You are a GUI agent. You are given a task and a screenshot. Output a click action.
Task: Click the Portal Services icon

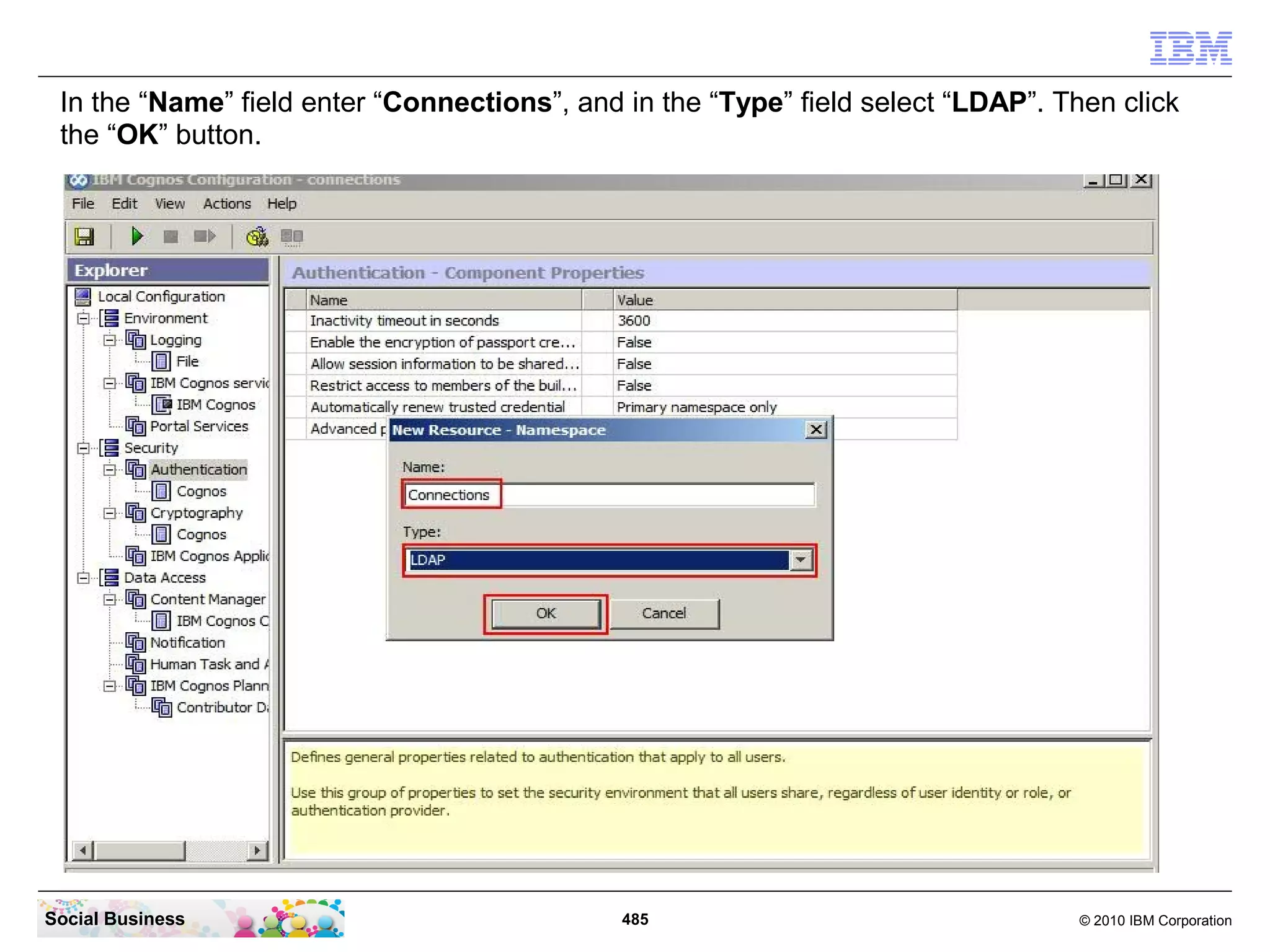(x=135, y=426)
